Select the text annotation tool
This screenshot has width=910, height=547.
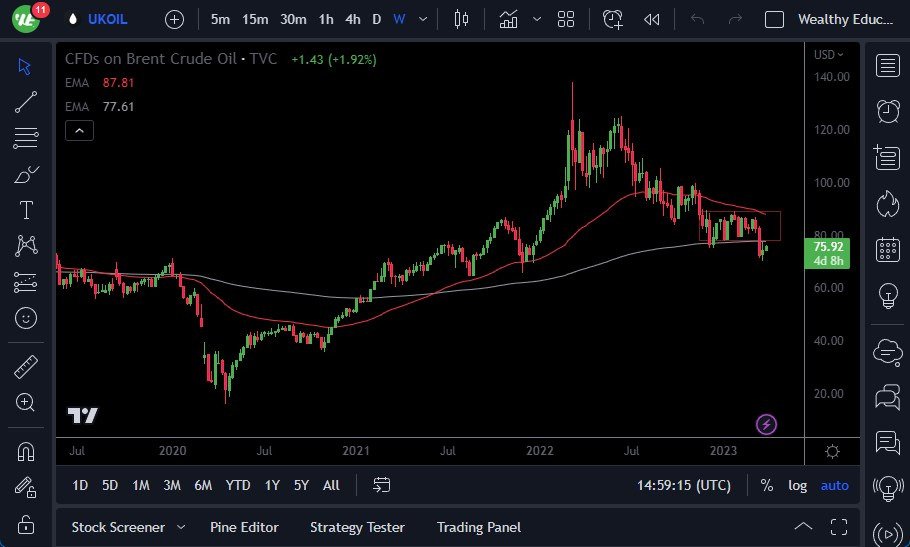[26, 210]
